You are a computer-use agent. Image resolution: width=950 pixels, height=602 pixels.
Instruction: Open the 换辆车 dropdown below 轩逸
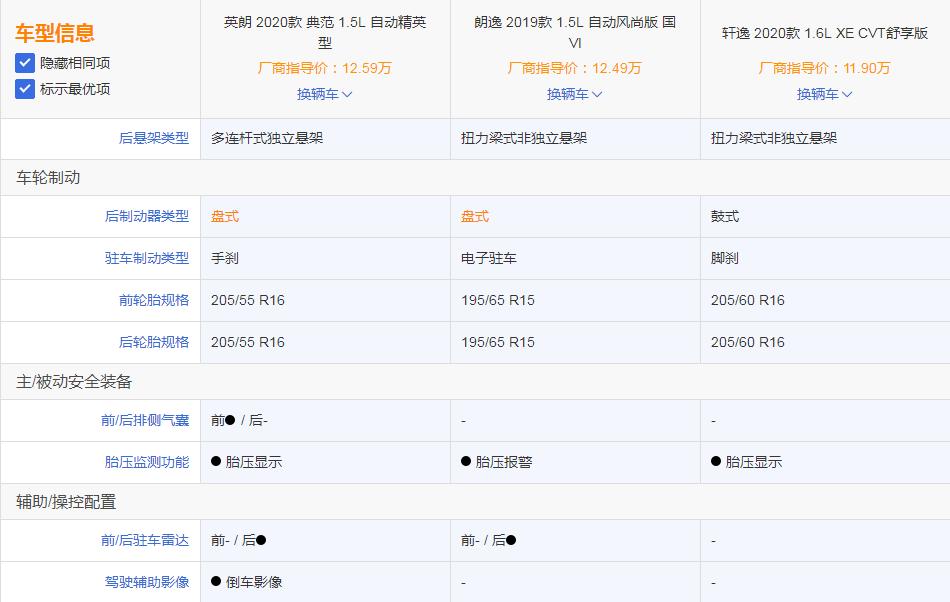(825, 94)
